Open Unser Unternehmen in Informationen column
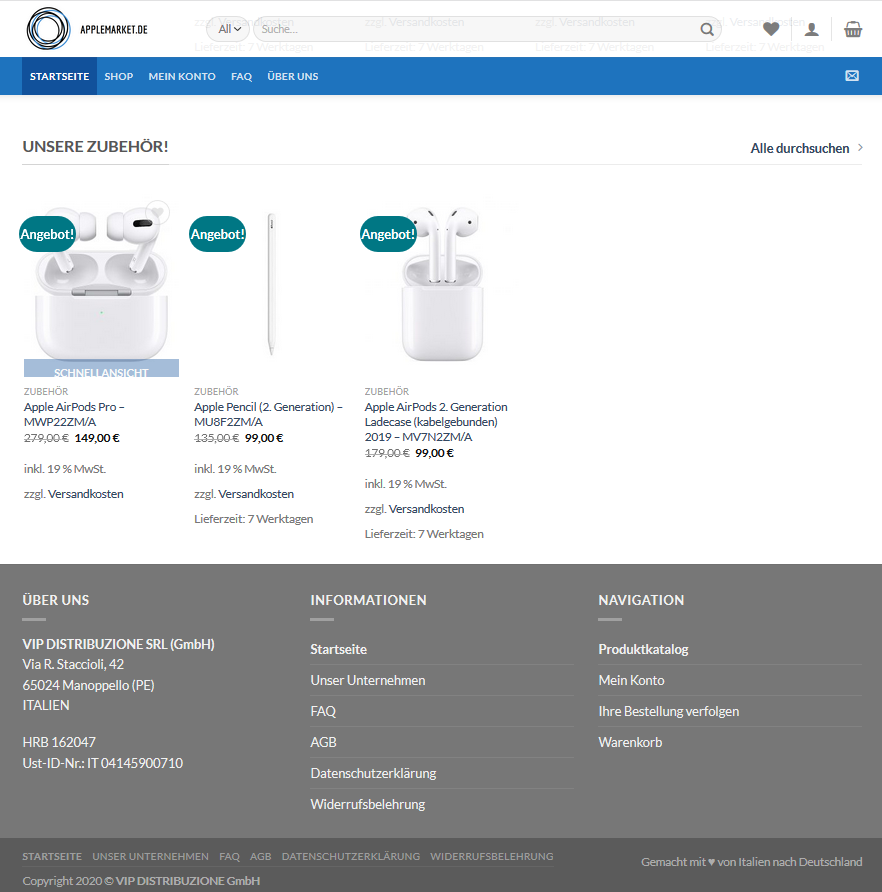The width and height of the screenshot is (882, 892). coord(368,680)
